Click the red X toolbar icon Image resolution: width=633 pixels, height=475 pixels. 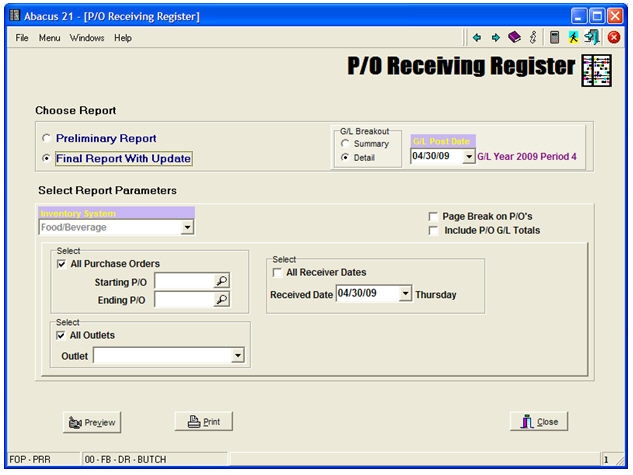tap(614, 38)
